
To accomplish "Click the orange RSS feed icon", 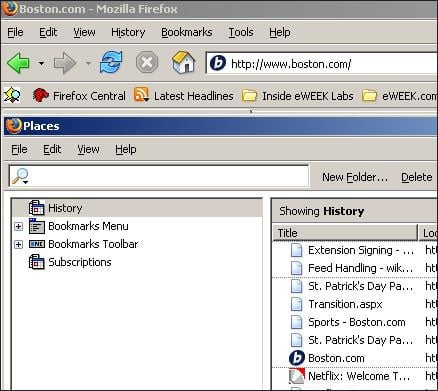I will [141, 95].
